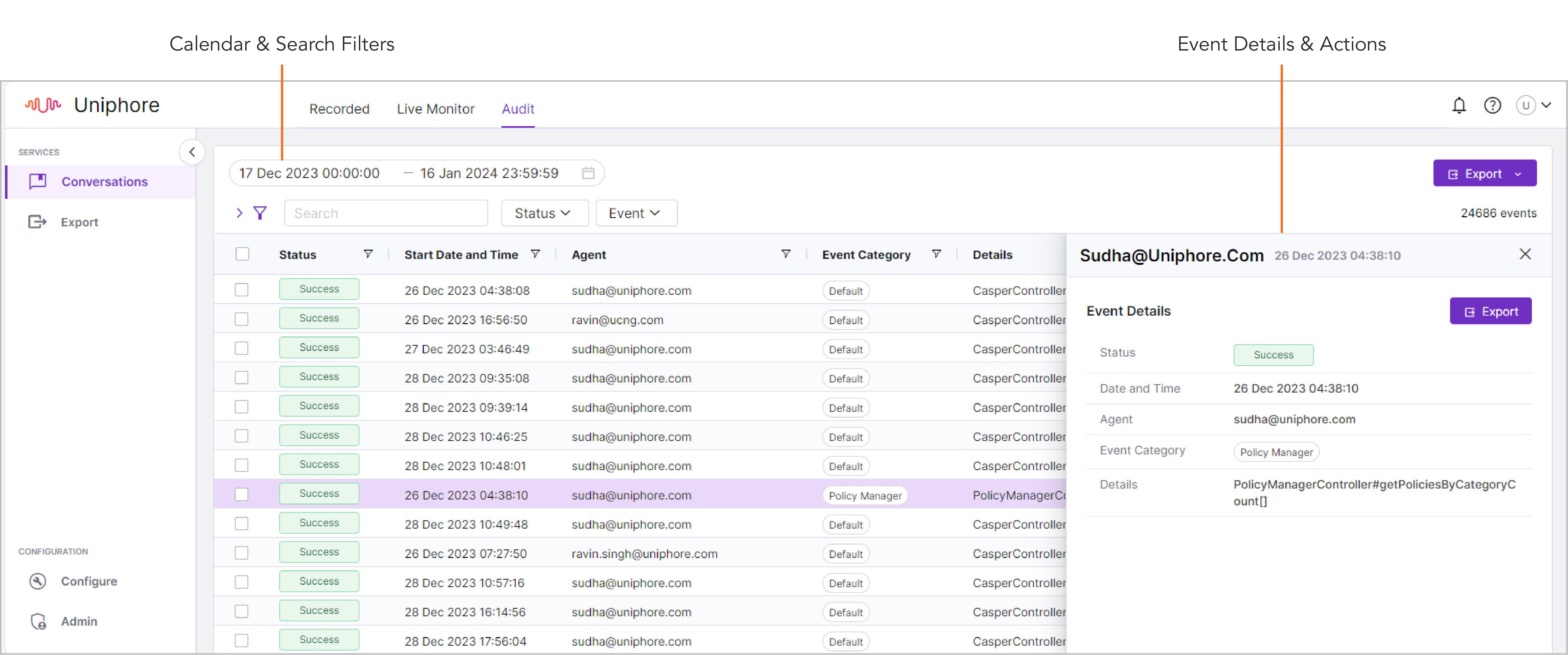Open Export in the sidebar
Image resolution: width=1568 pixels, height=655 pixels.
[x=79, y=222]
